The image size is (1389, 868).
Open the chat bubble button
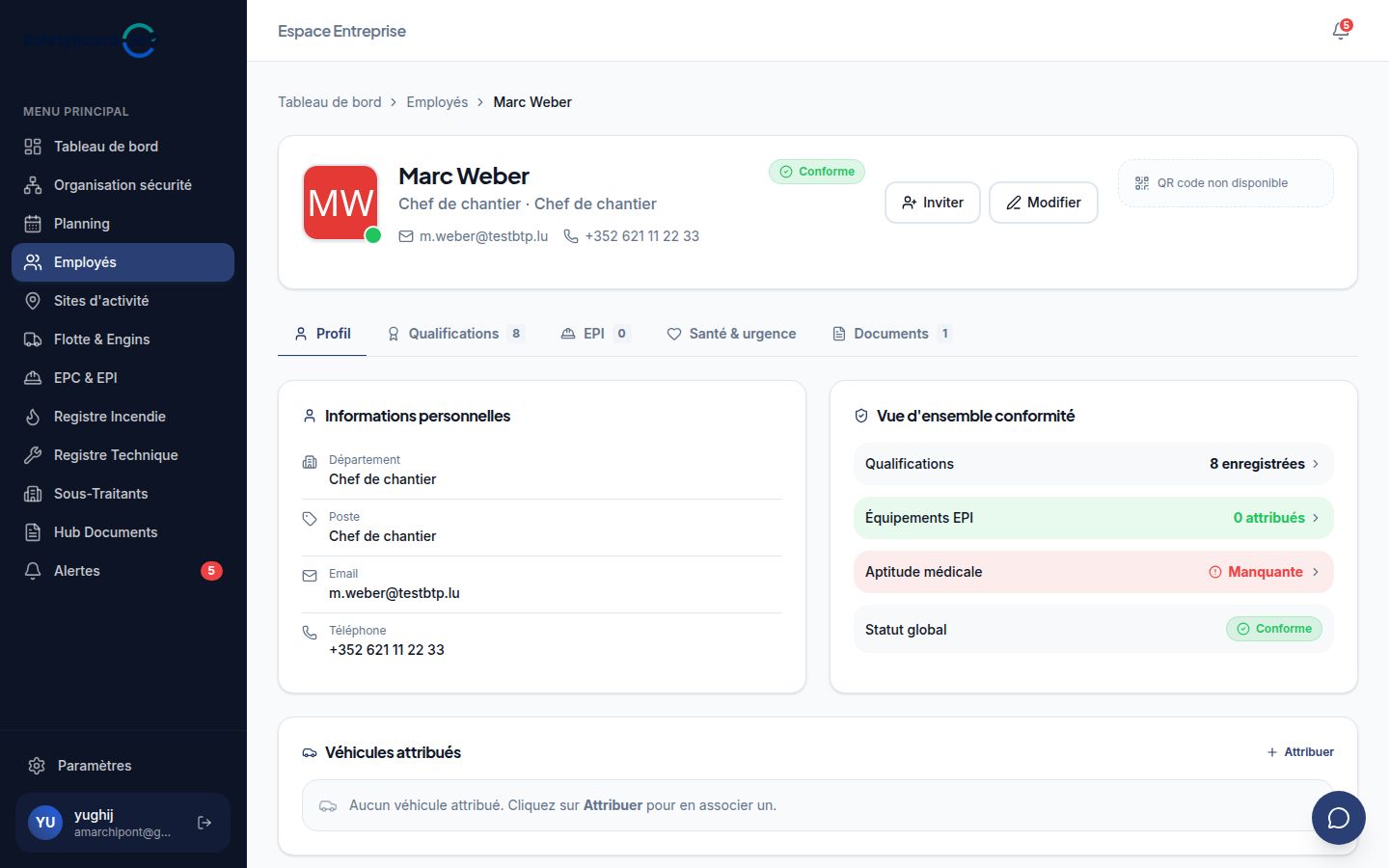click(x=1339, y=818)
